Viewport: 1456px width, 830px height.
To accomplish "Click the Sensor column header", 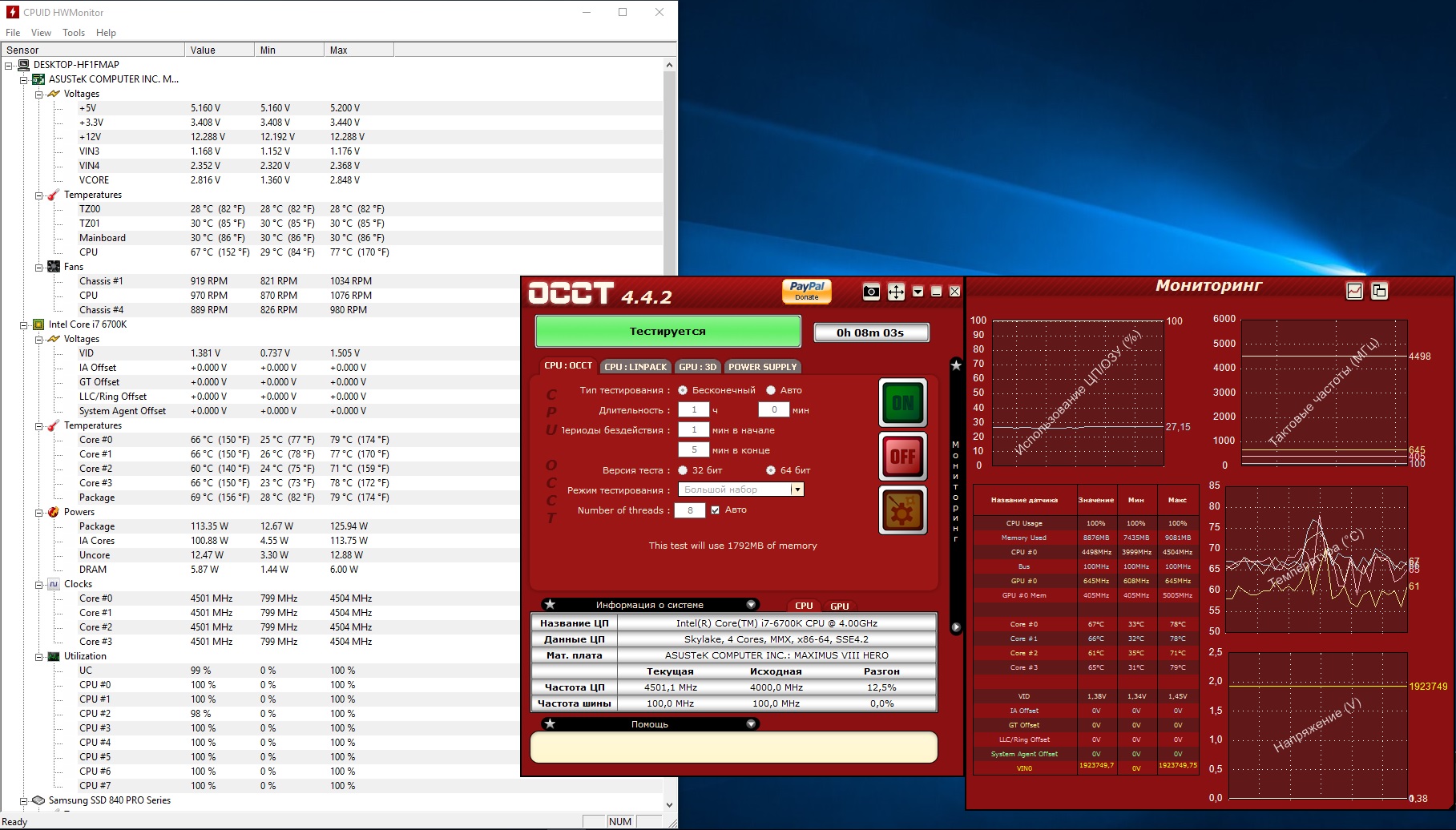I will point(93,50).
